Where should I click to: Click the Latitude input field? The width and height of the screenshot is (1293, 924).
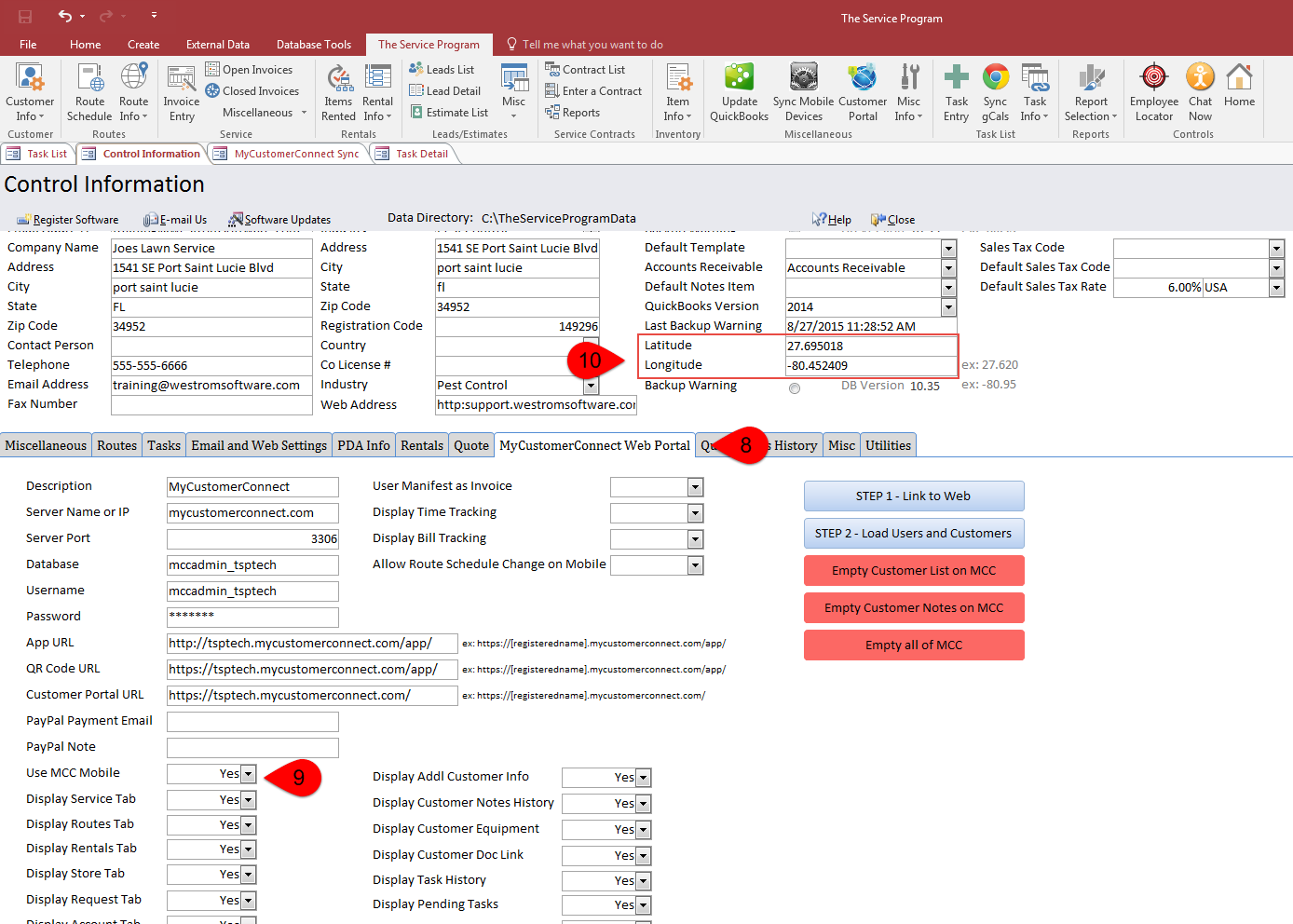point(870,346)
